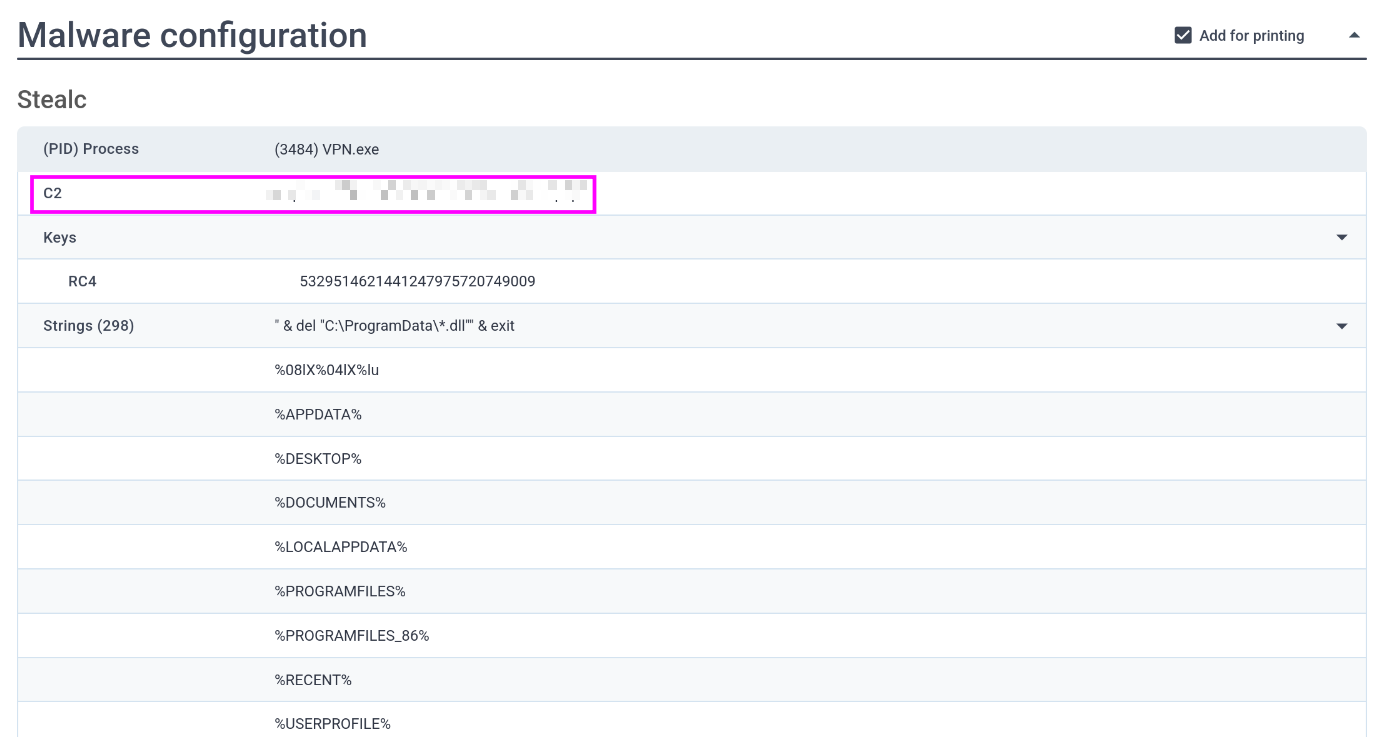Collapse the Strings (298) list arrow
This screenshot has width=1395, height=737.
point(1342,326)
